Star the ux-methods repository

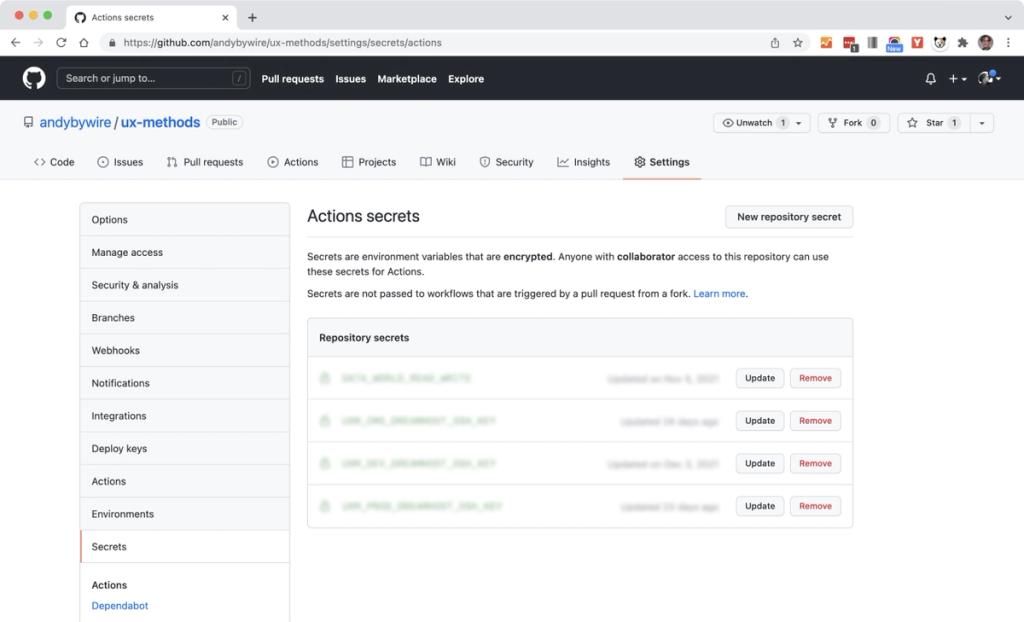pyautogui.click(x=933, y=123)
